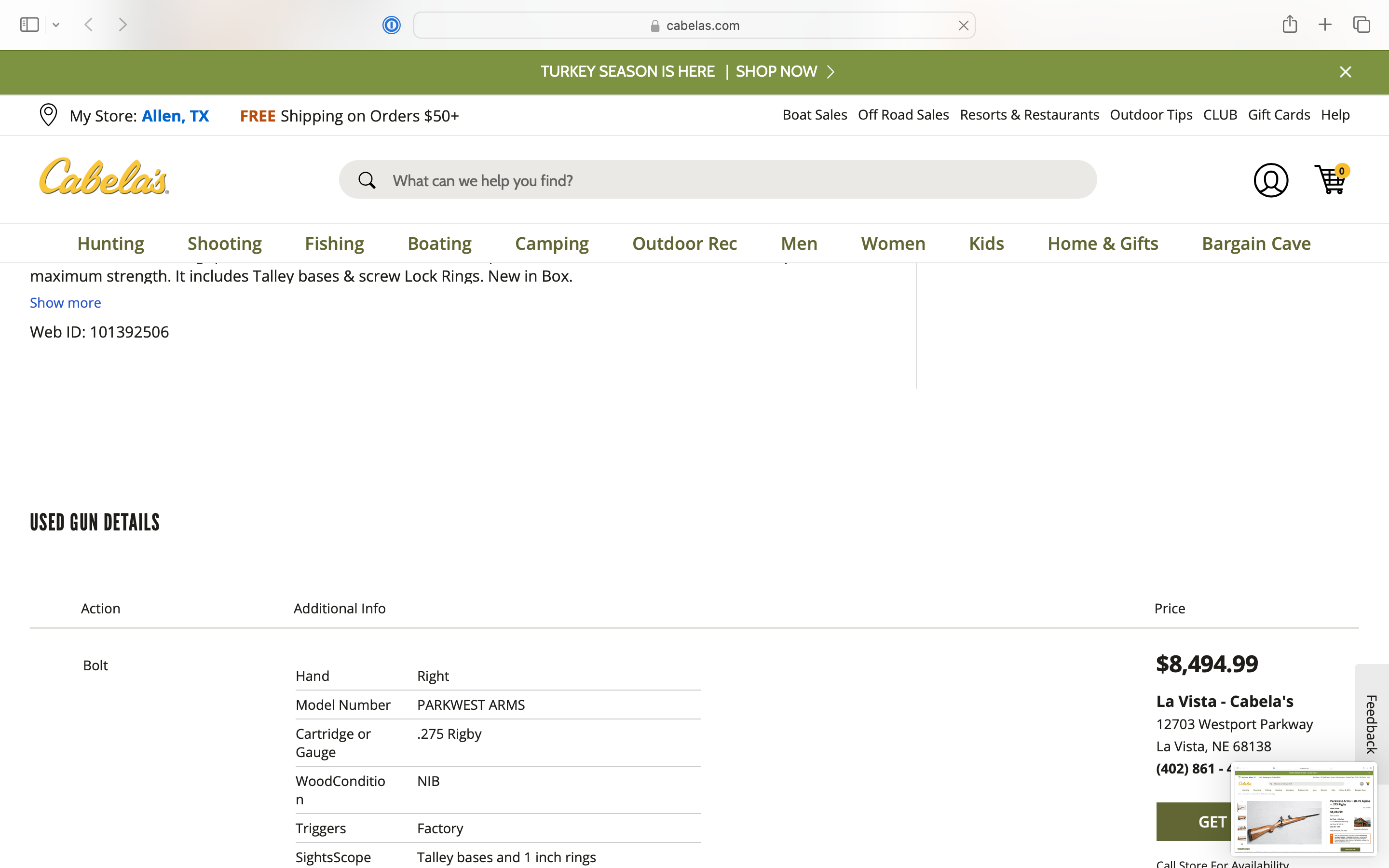1389x868 pixels.
Task: Click the store location pin icon
Action: click(48, 115)
